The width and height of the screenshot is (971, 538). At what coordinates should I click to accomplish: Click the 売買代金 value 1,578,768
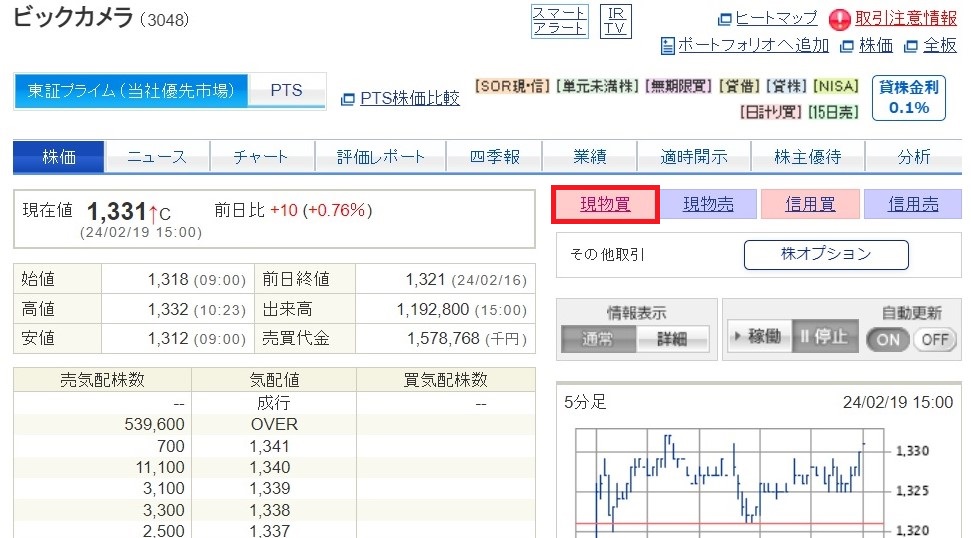[x=443, y=339]
